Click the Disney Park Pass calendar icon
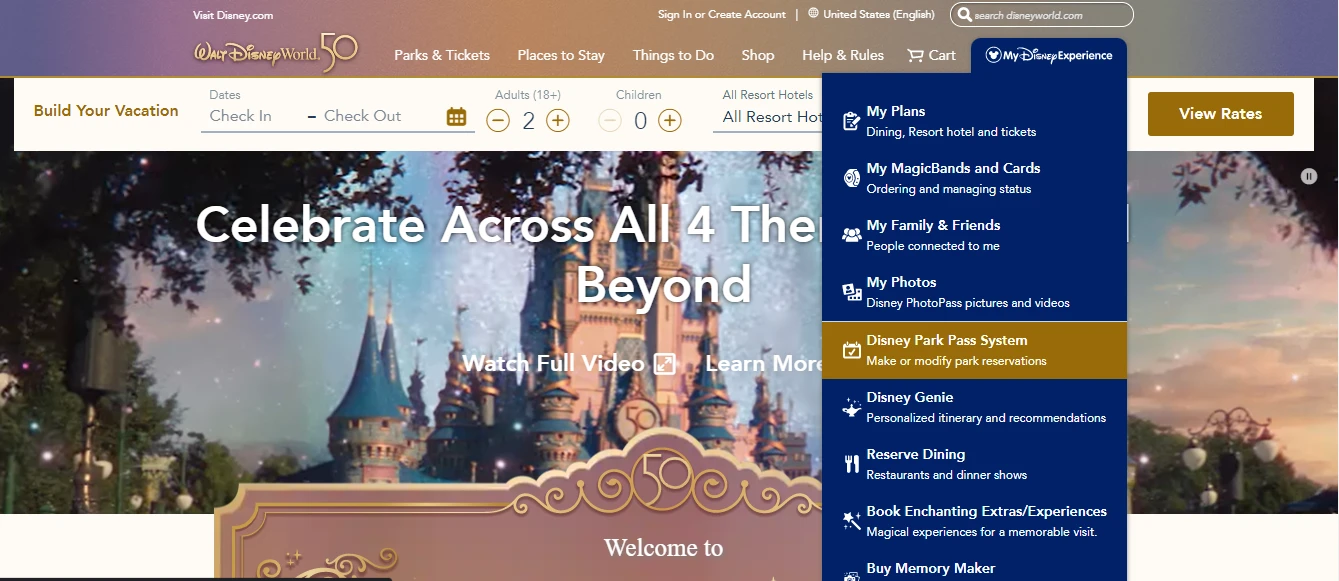Viewport: 1339px width, 581px height. pos(851,350)
